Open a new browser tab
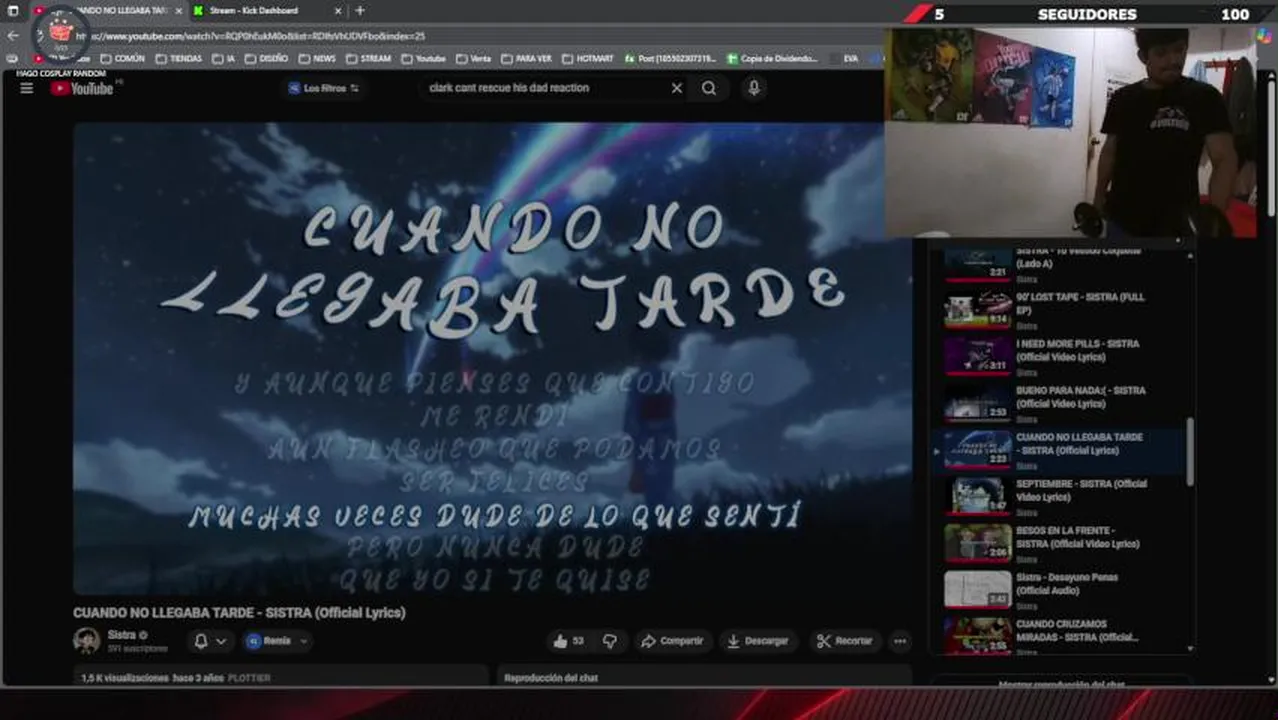 pyautogui.click(x=360, y=11)
